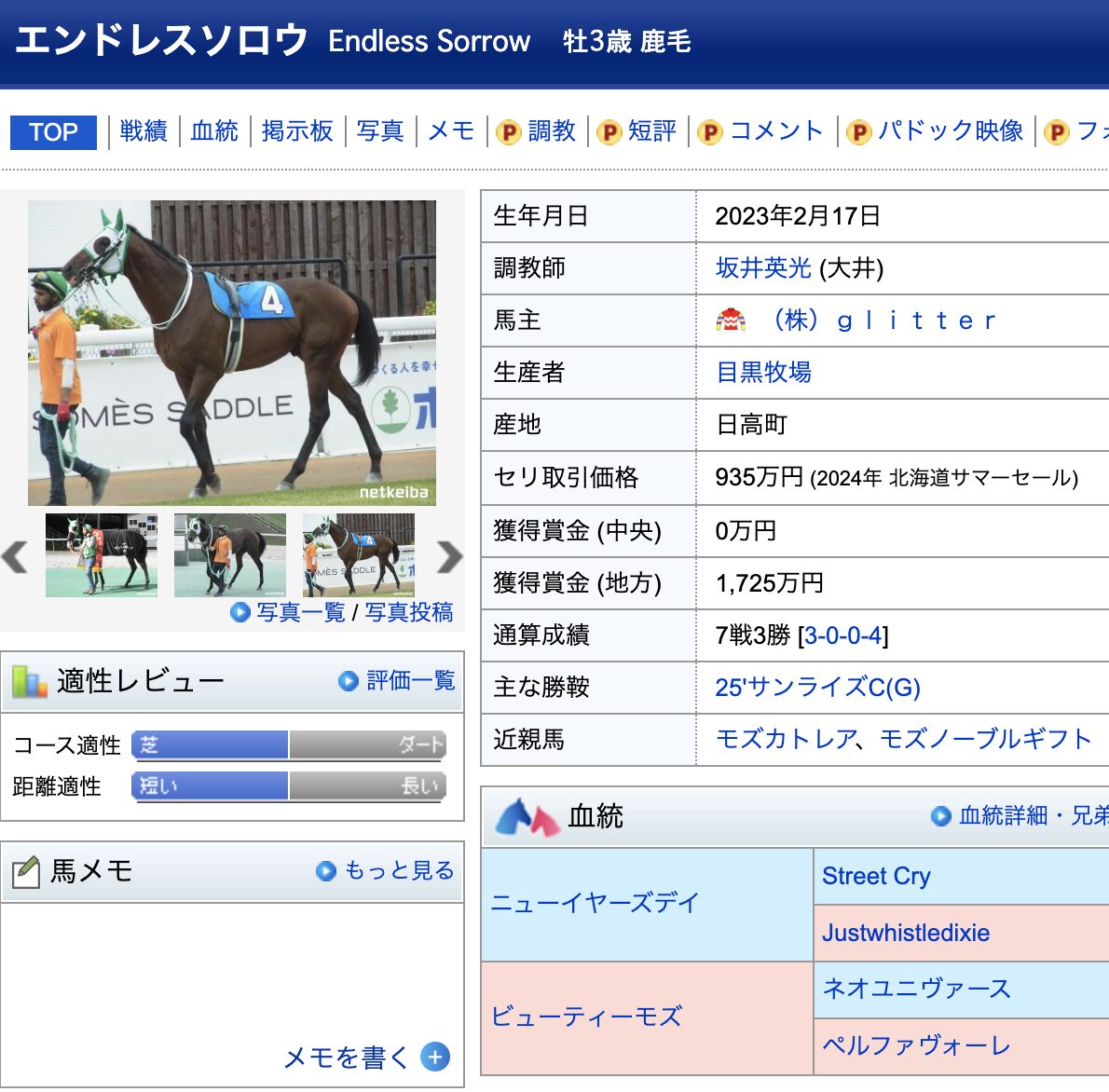Click the local earnings 1,725万円 value
Screen dimensions: 1109x1092
point(770,583)
